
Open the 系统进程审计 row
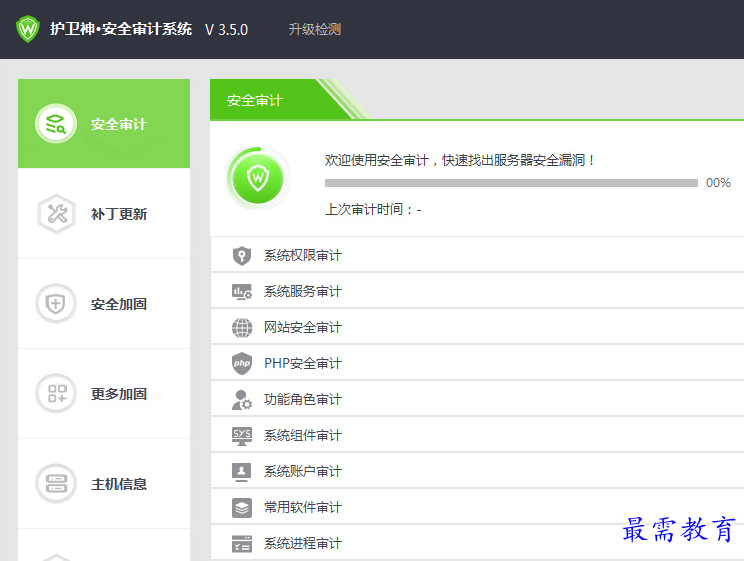pos(477,543)
